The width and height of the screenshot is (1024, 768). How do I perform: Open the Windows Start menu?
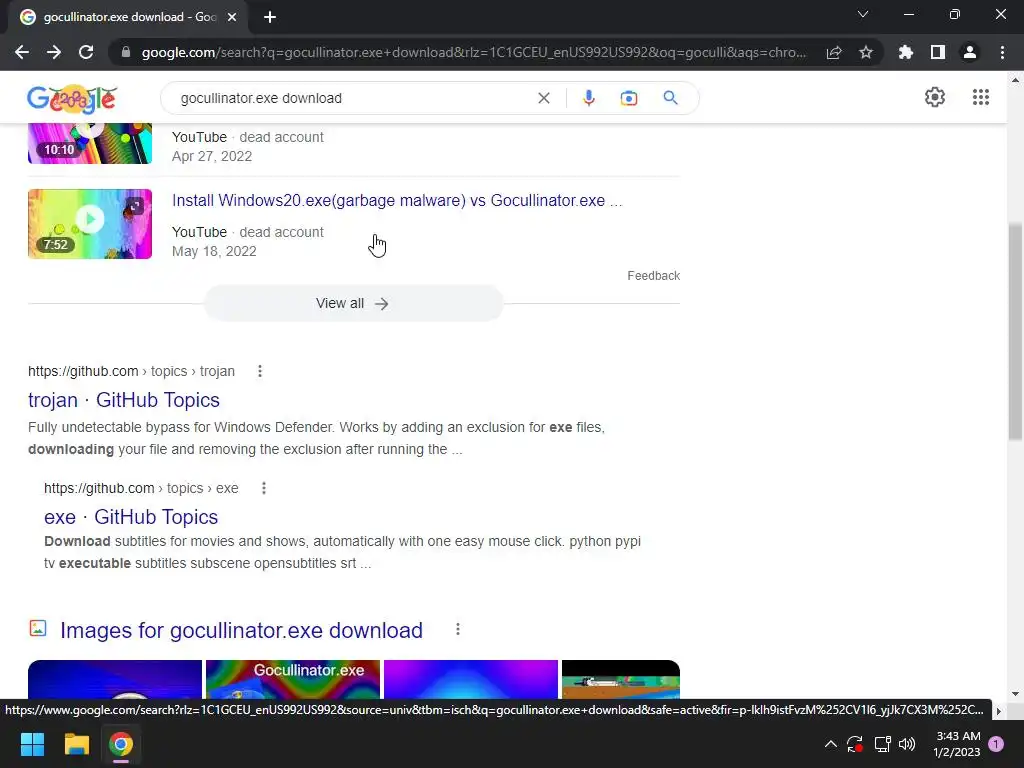click(32, 744)
